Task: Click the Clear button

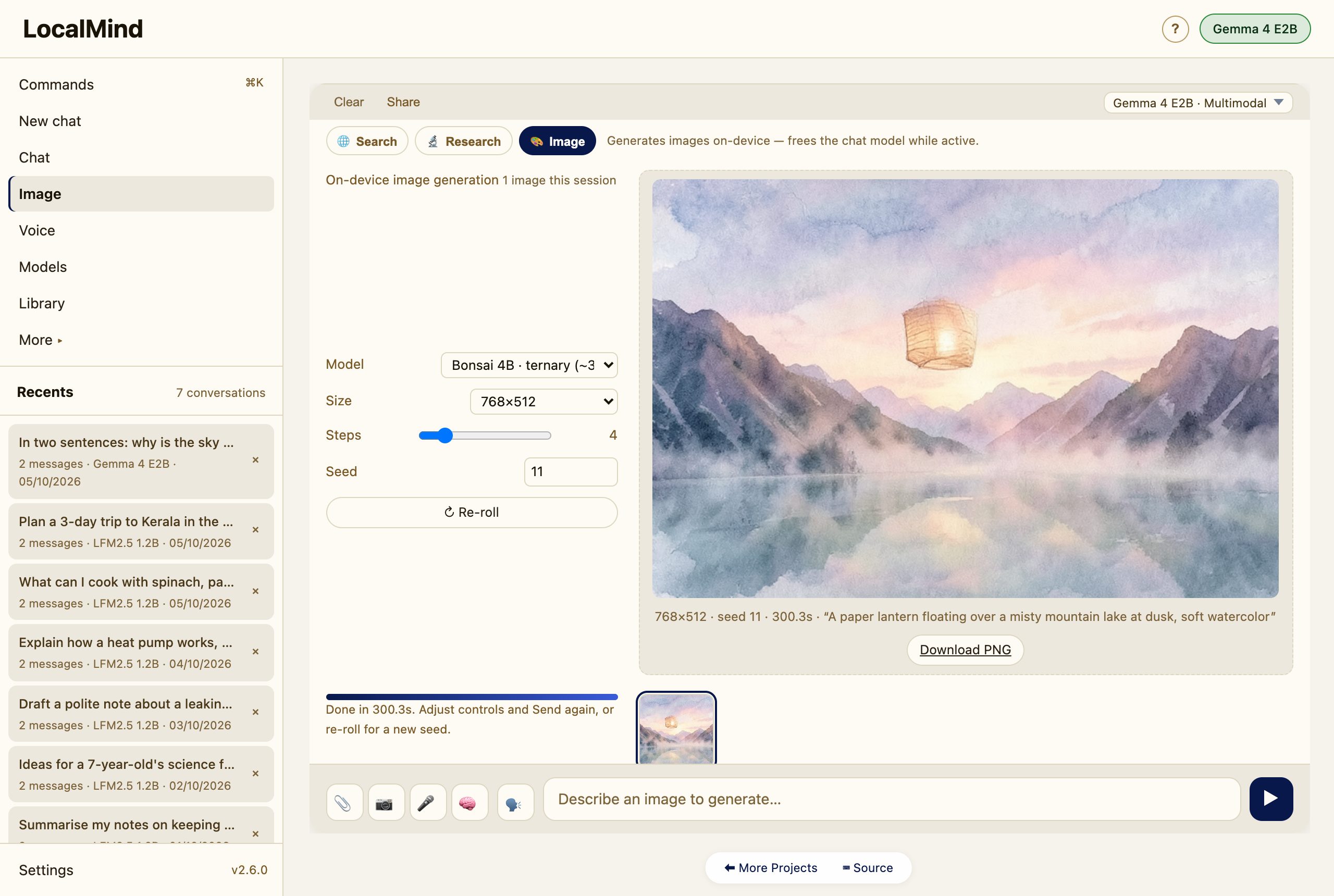Action: [x=349, y=102]
